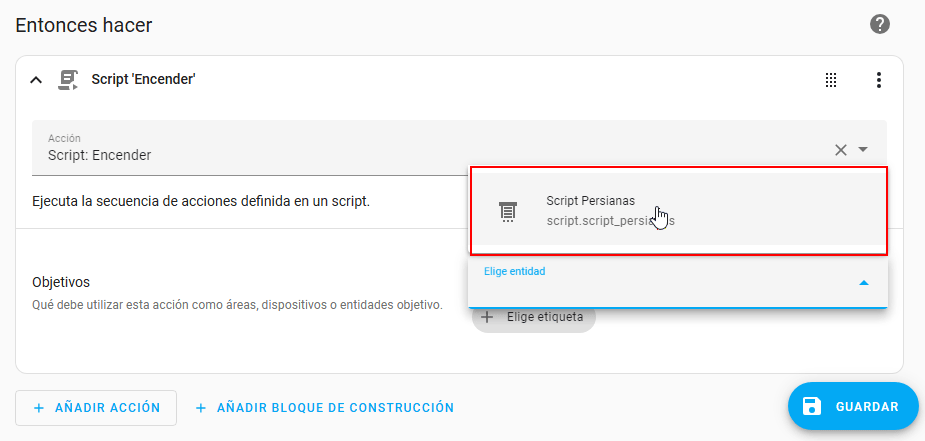Viewport: 925px width, 441px height.
Task: Click the plus icon on Elige etiqueta
Action: pyautogui.click(x=488, y=317)
